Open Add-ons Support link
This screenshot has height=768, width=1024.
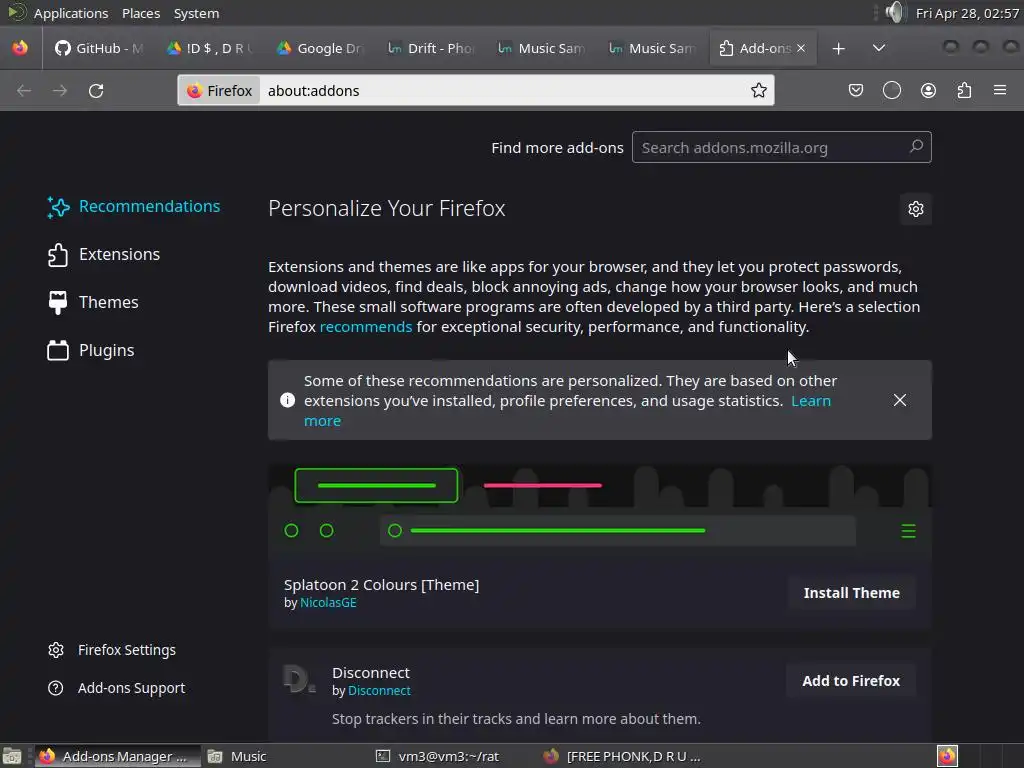116,688
